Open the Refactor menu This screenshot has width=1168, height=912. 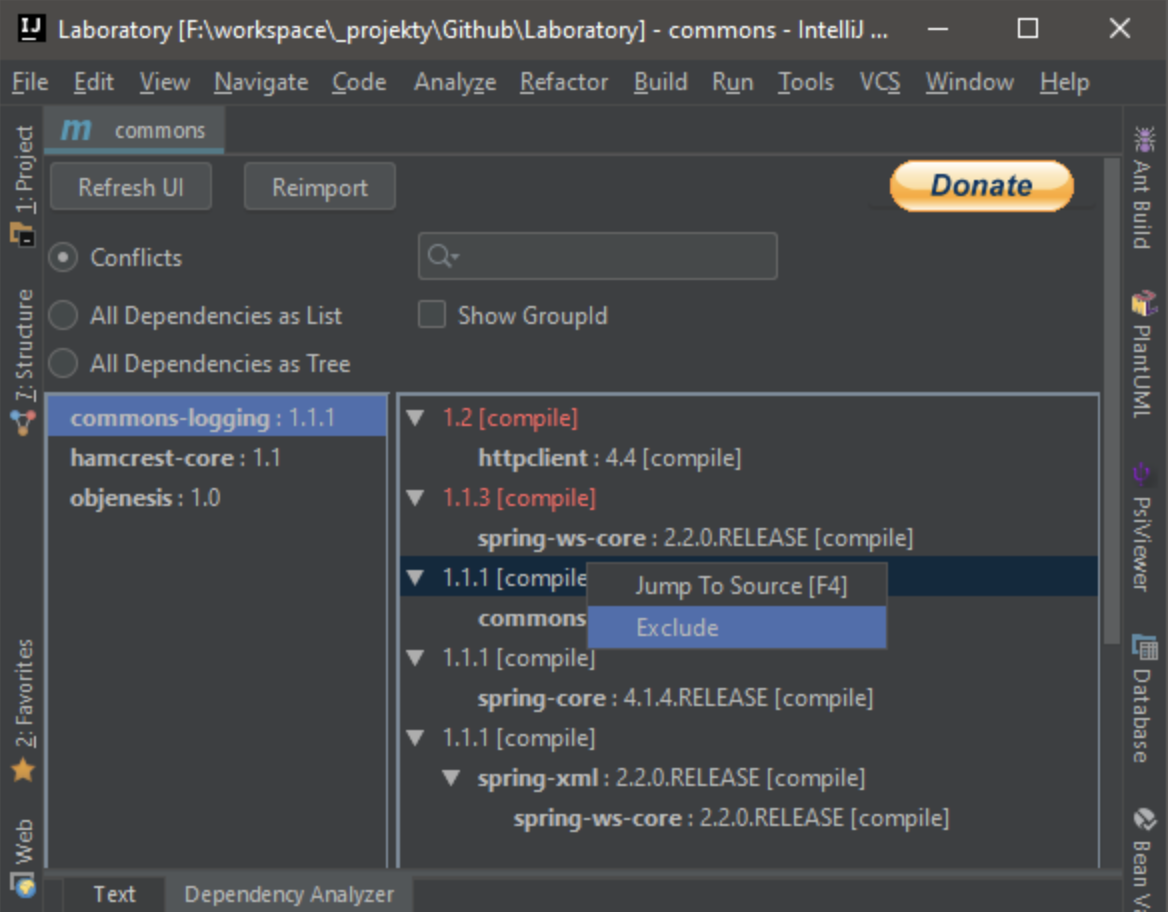click(564, 82)
